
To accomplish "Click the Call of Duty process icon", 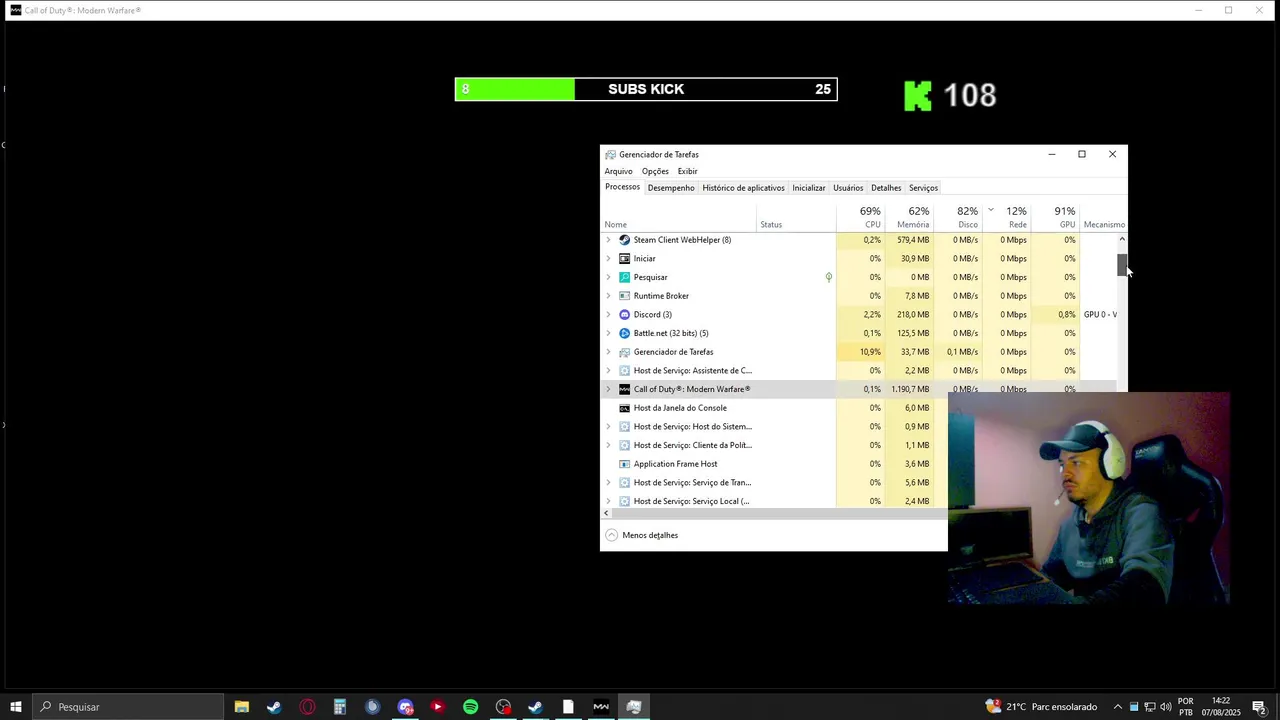I will pos(625,389).
